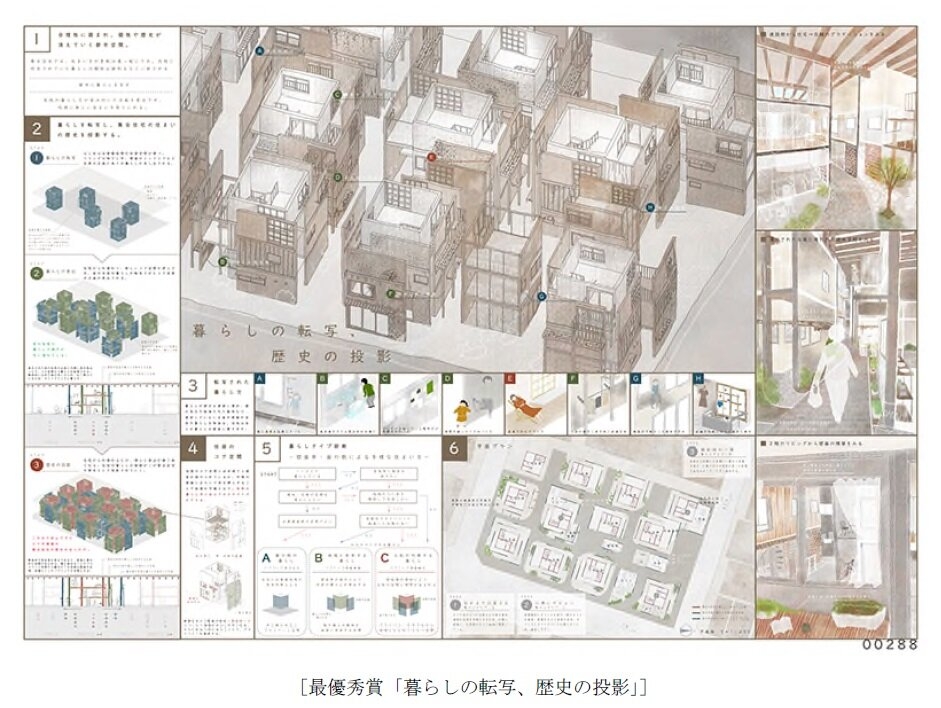Click the top right interior perspective with tree

[836, 125]
